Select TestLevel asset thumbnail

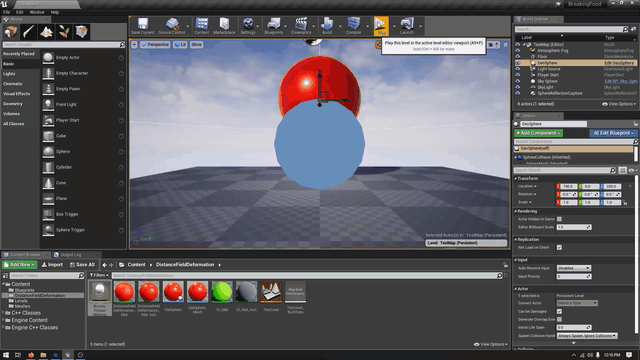[271, 292]
